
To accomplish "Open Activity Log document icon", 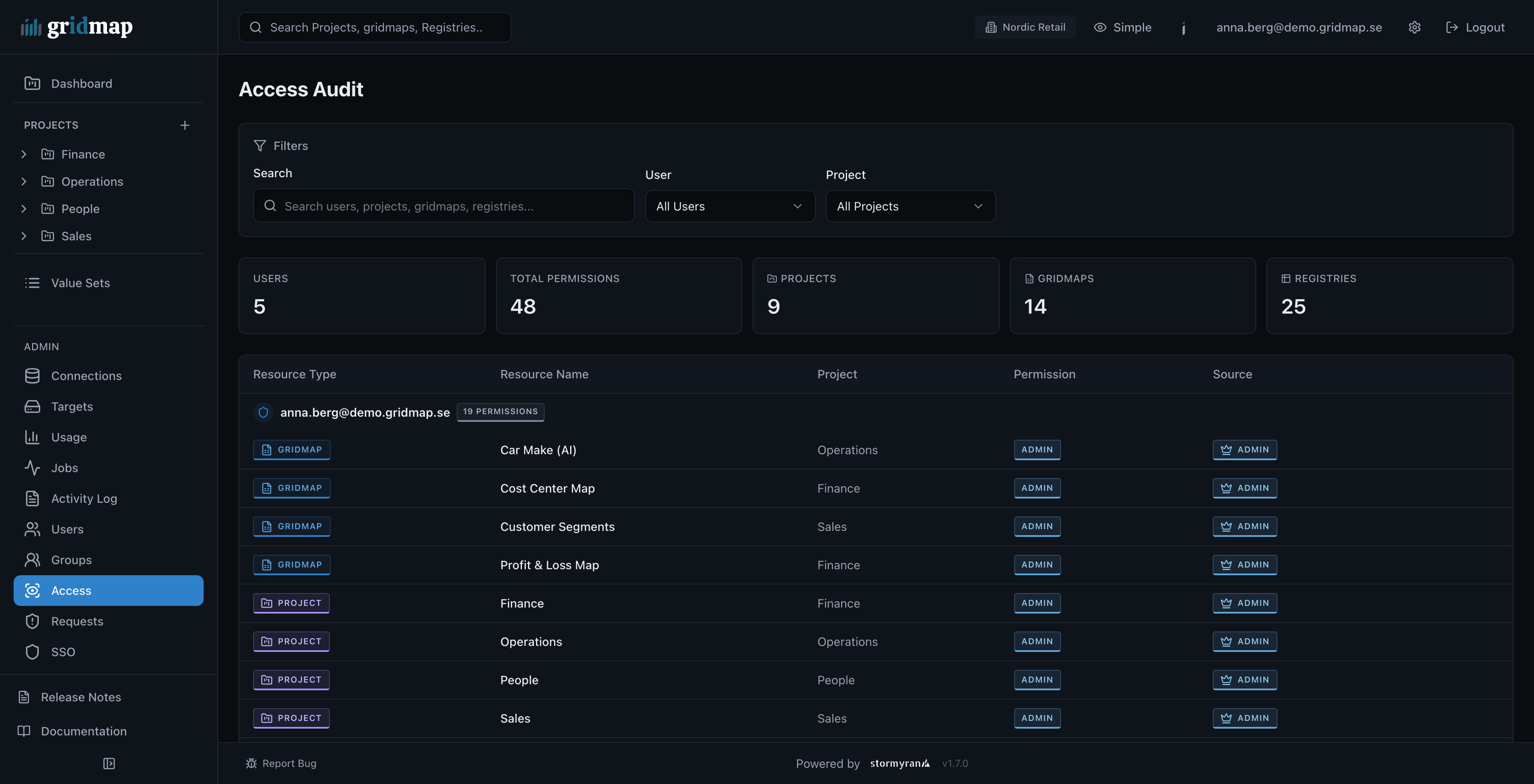I will click(32, 498).
